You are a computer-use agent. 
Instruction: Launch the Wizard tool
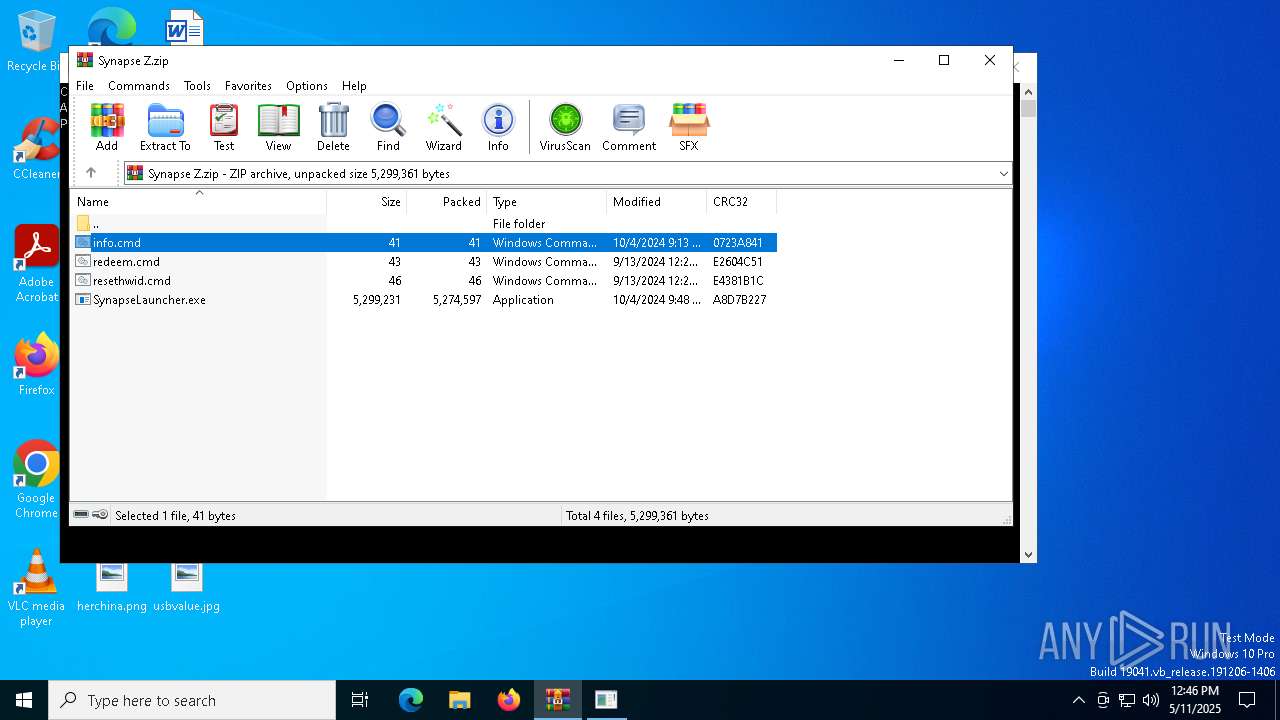tap(443, 127)
